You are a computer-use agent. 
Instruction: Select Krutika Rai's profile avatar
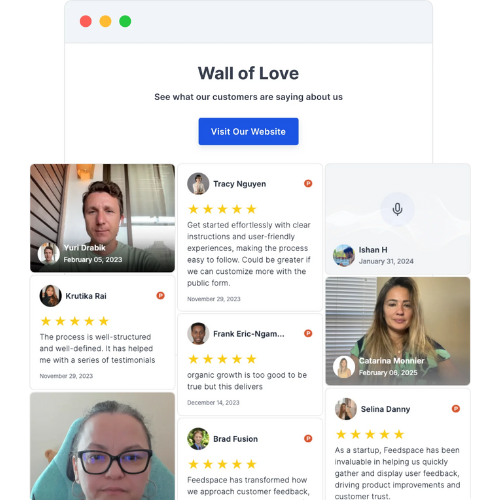(50, 296)
